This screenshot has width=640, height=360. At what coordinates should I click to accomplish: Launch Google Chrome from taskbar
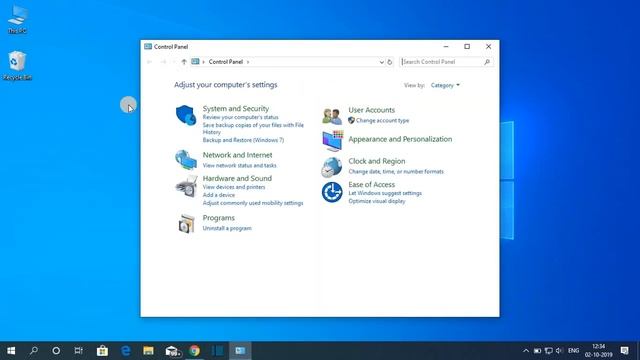click(195, 351)
